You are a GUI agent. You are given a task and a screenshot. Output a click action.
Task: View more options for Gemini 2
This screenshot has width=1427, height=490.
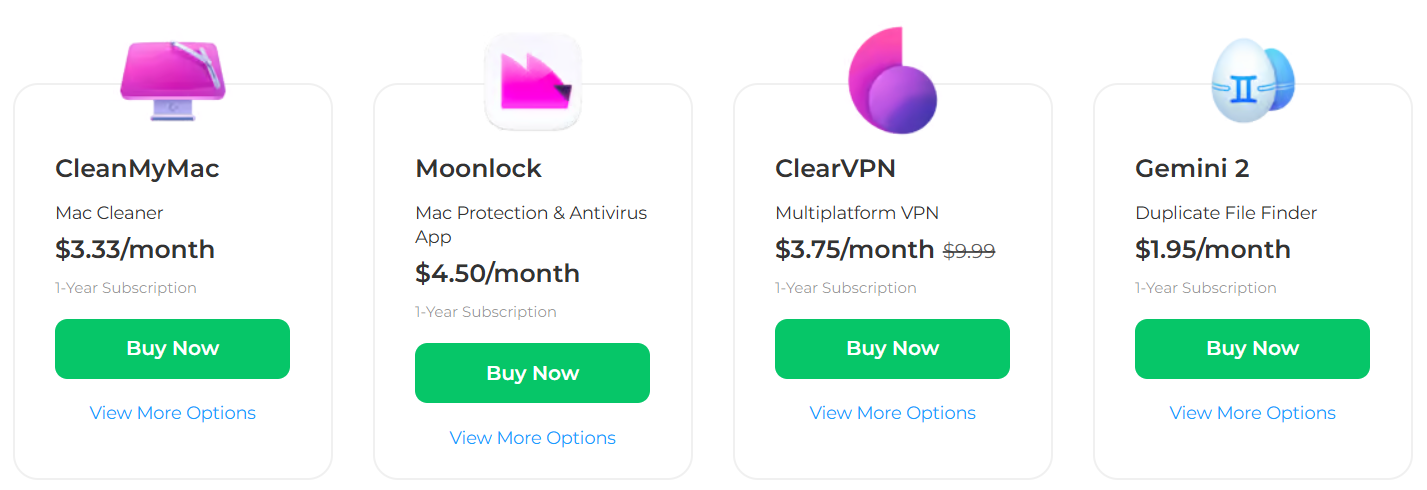coord(1252,413)
